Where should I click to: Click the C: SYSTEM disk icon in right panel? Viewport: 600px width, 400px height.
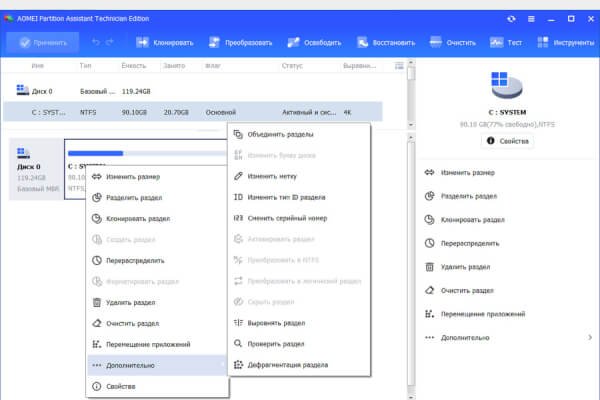[507, 85]
